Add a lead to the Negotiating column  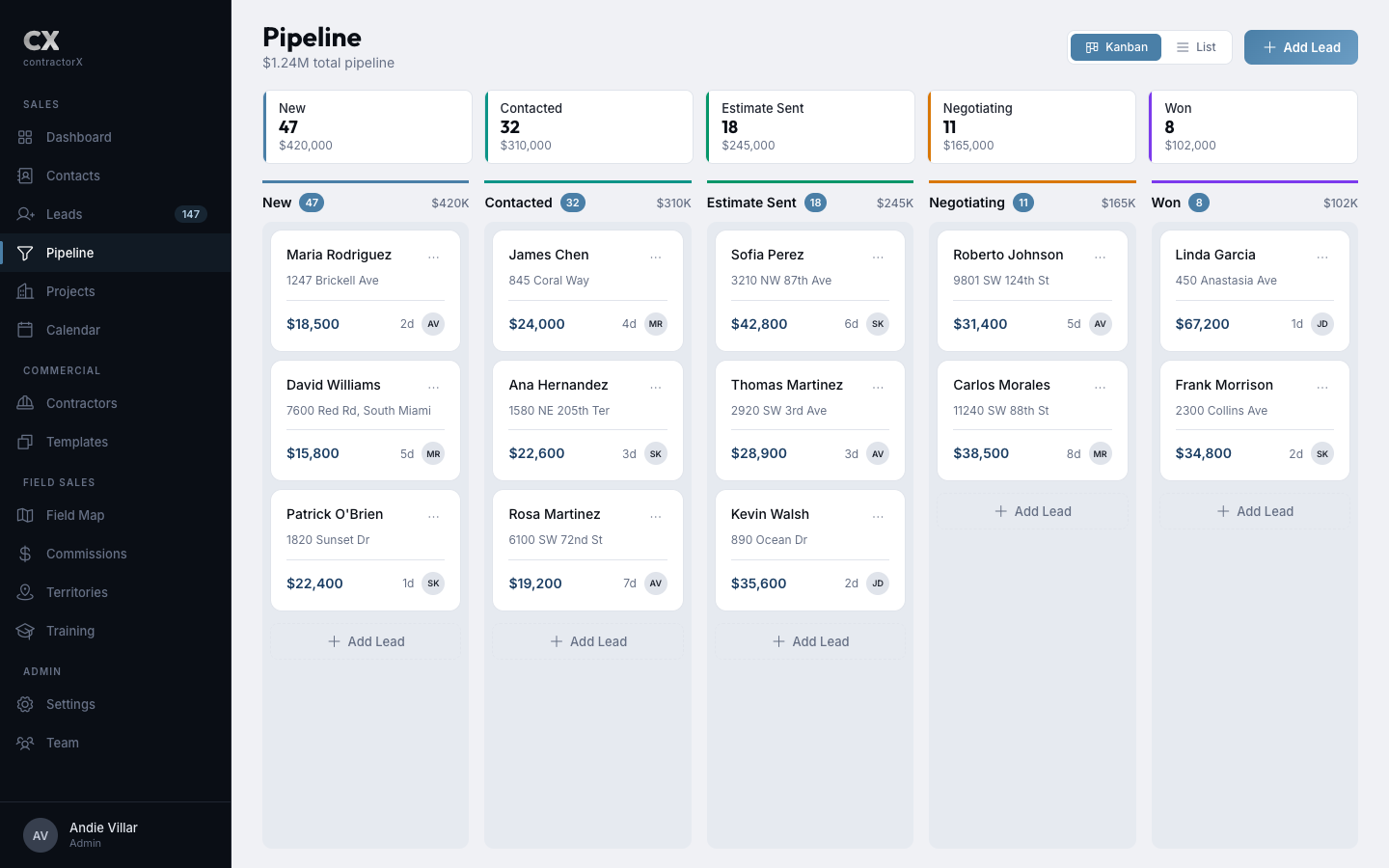(1032, 511)
